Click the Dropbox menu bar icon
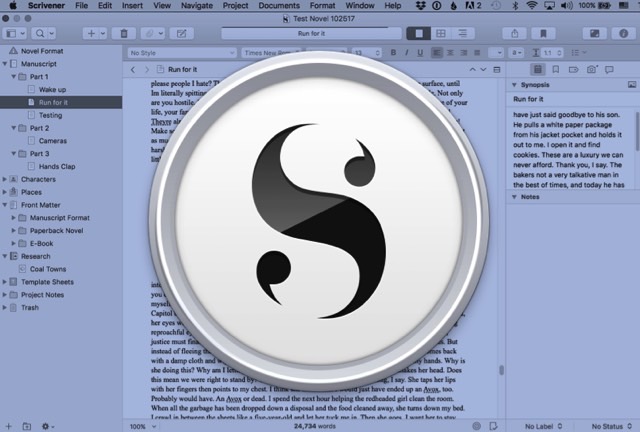 [420, 6]
